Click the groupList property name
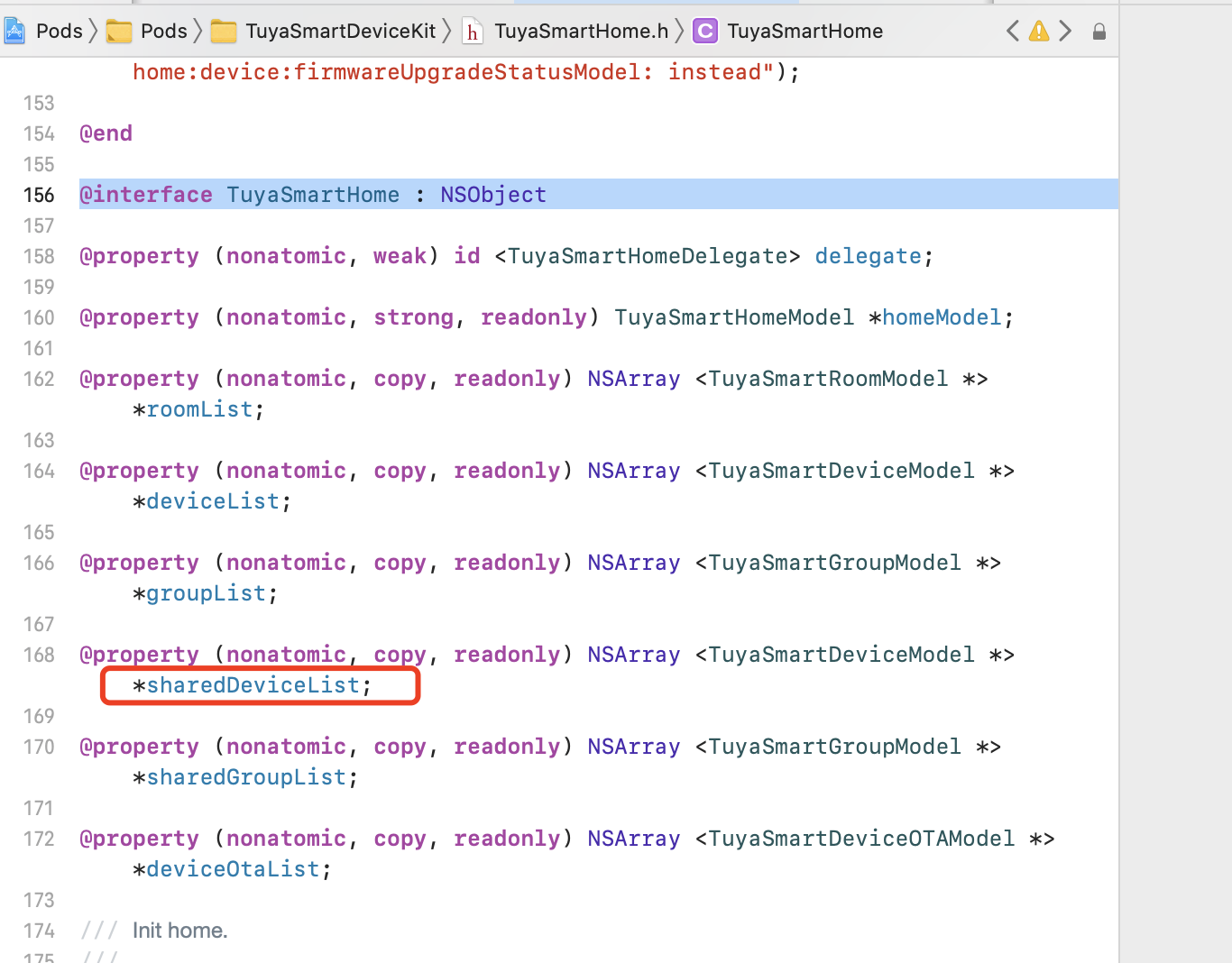This screenshot has height=963, width=1232. [x=207, y=593]
